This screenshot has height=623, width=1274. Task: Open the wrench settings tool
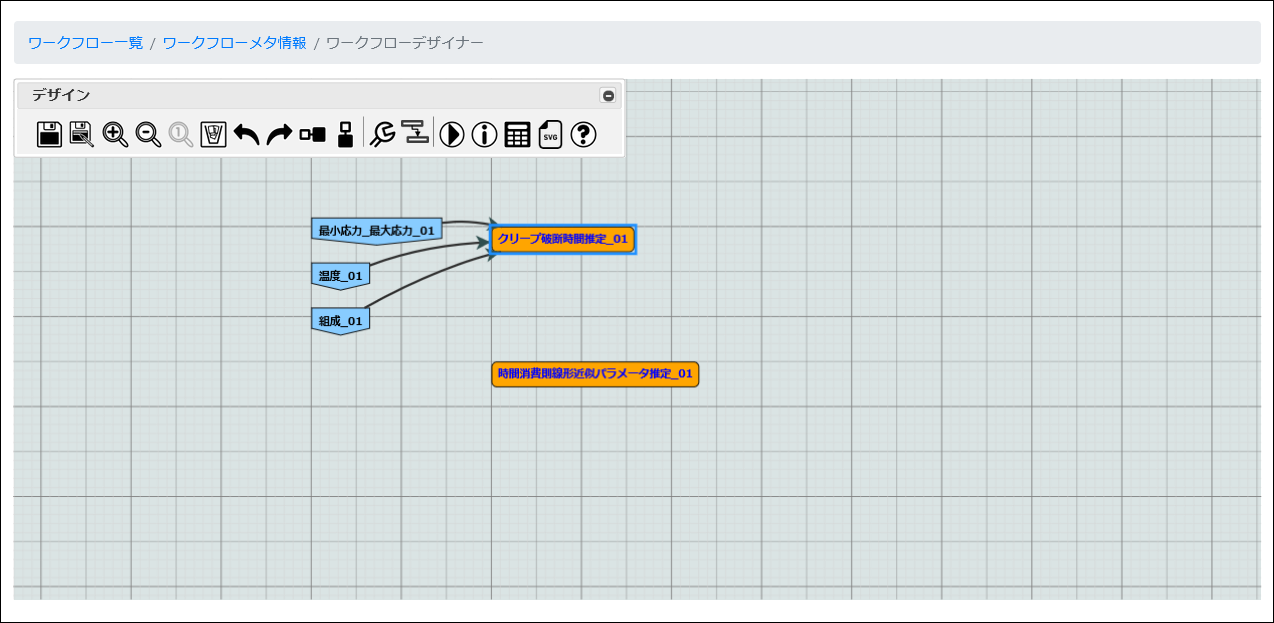pyautogui.click(x=382, y=134)
